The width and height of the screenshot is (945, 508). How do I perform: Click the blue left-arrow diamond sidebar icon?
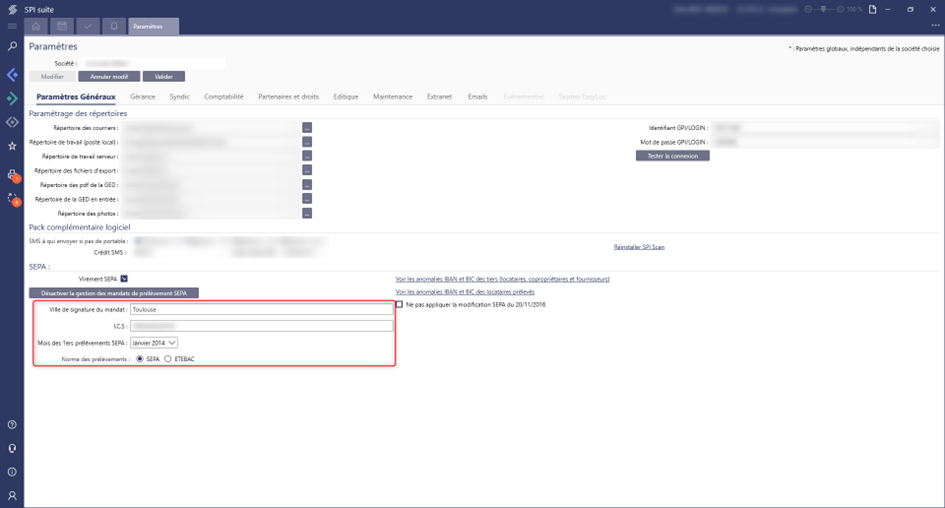click(x=12, y=75)
